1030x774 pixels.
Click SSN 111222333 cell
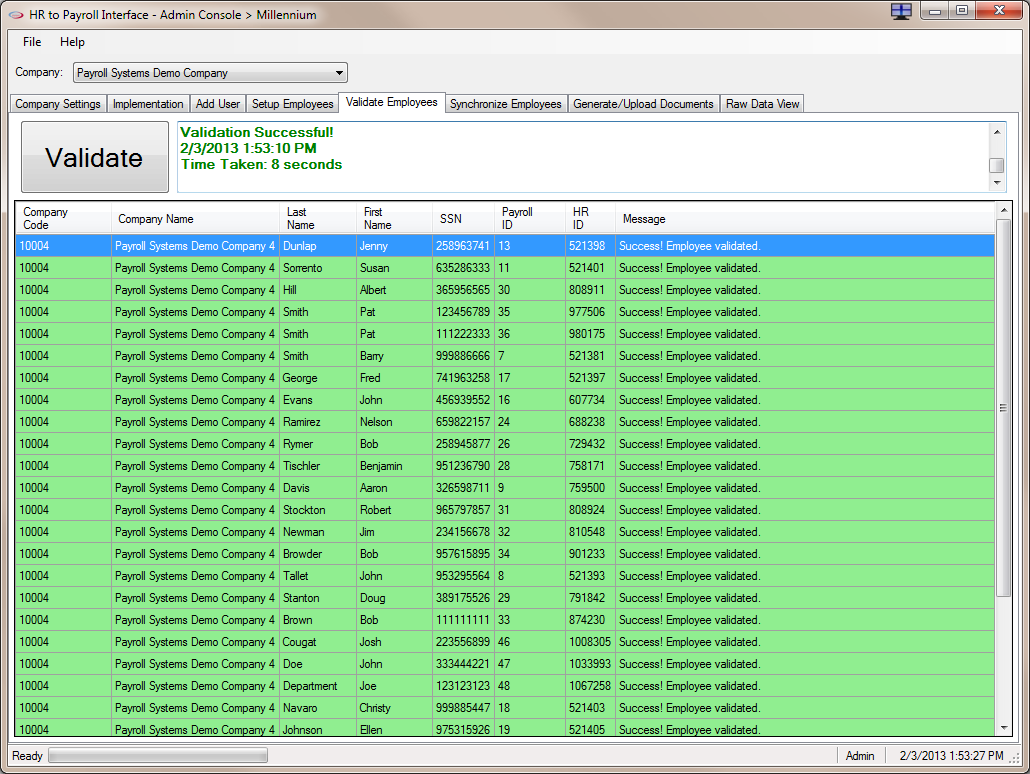[463, 334]
